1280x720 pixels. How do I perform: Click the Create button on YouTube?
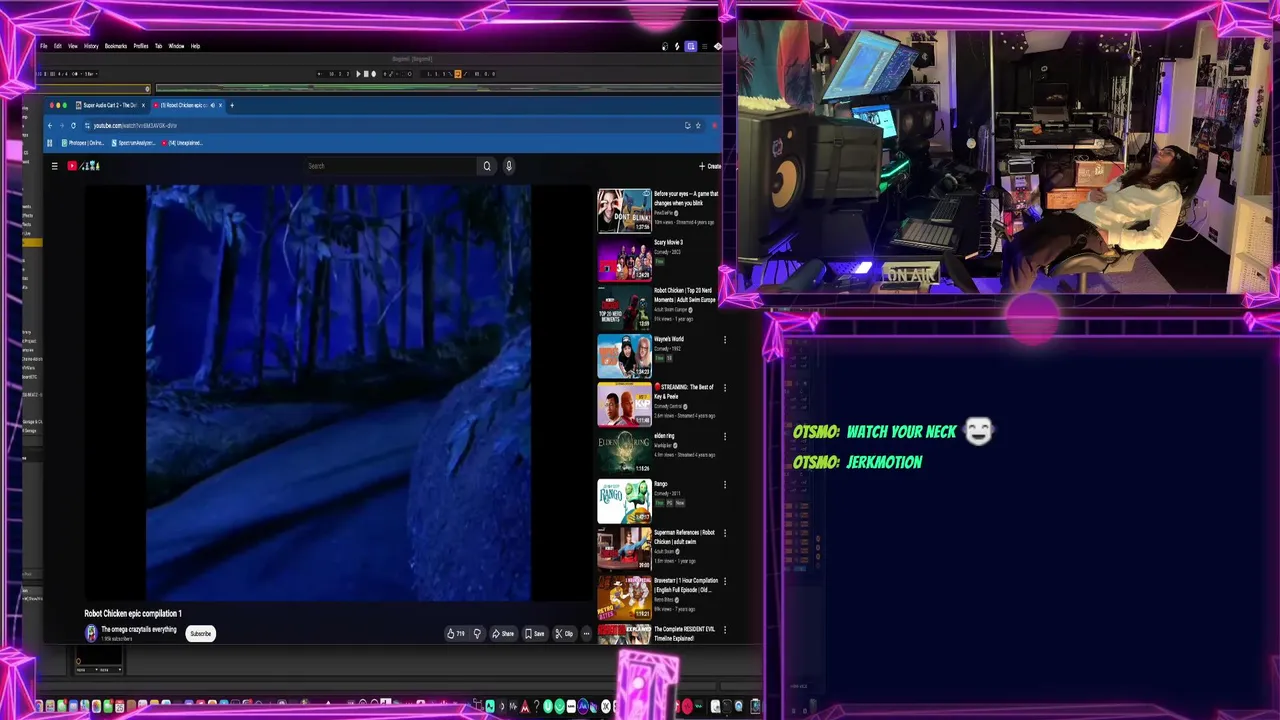(709, 166)
